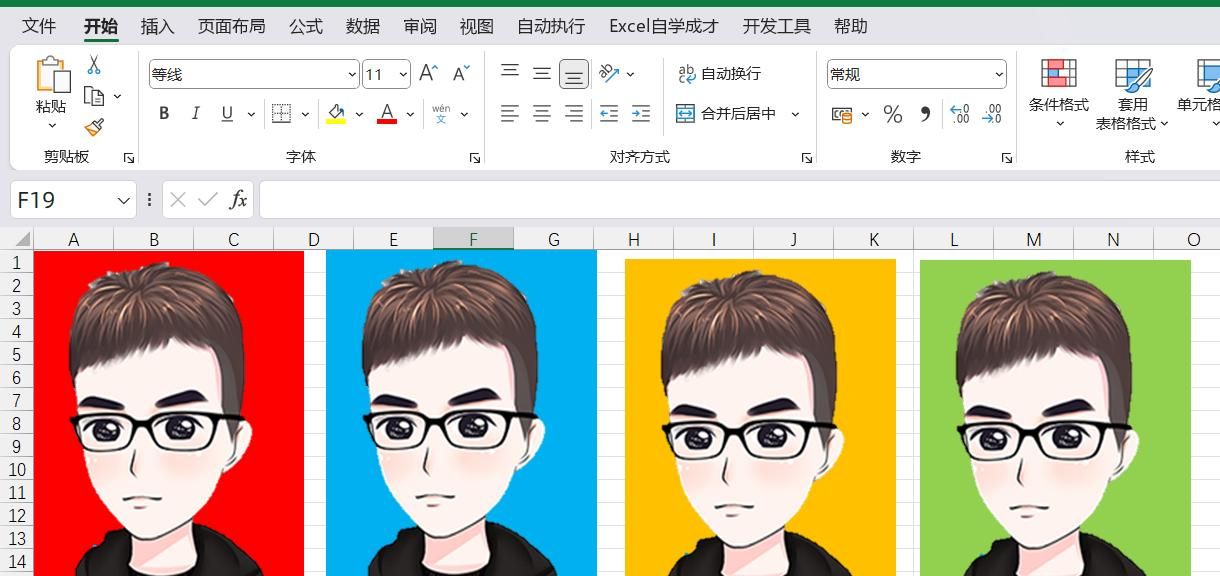
Task: Click the formula bar input
Action: (739, 200)
